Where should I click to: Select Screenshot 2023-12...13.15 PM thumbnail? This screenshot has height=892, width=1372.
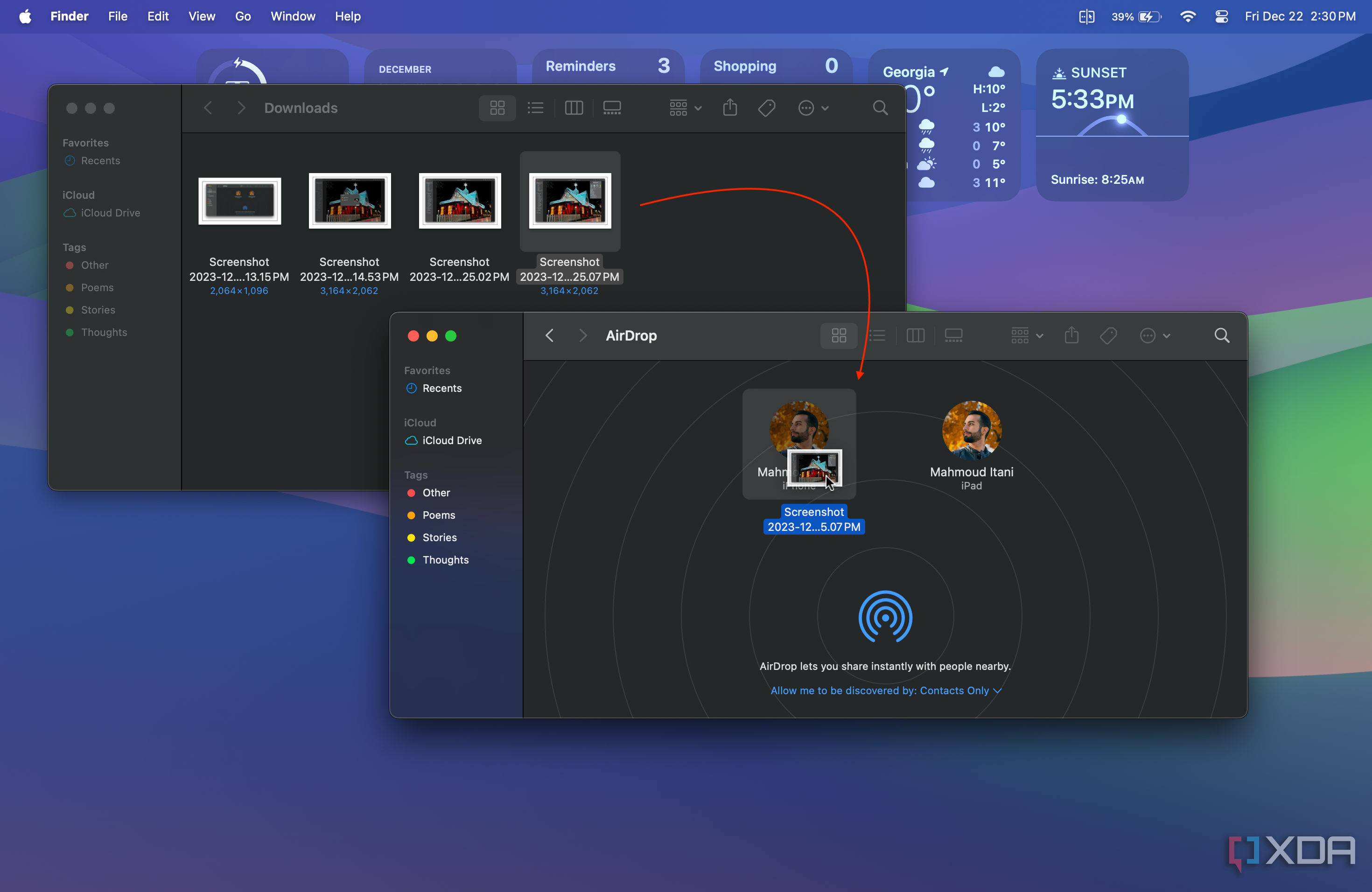pyautogui.click(x=239, y=201)
